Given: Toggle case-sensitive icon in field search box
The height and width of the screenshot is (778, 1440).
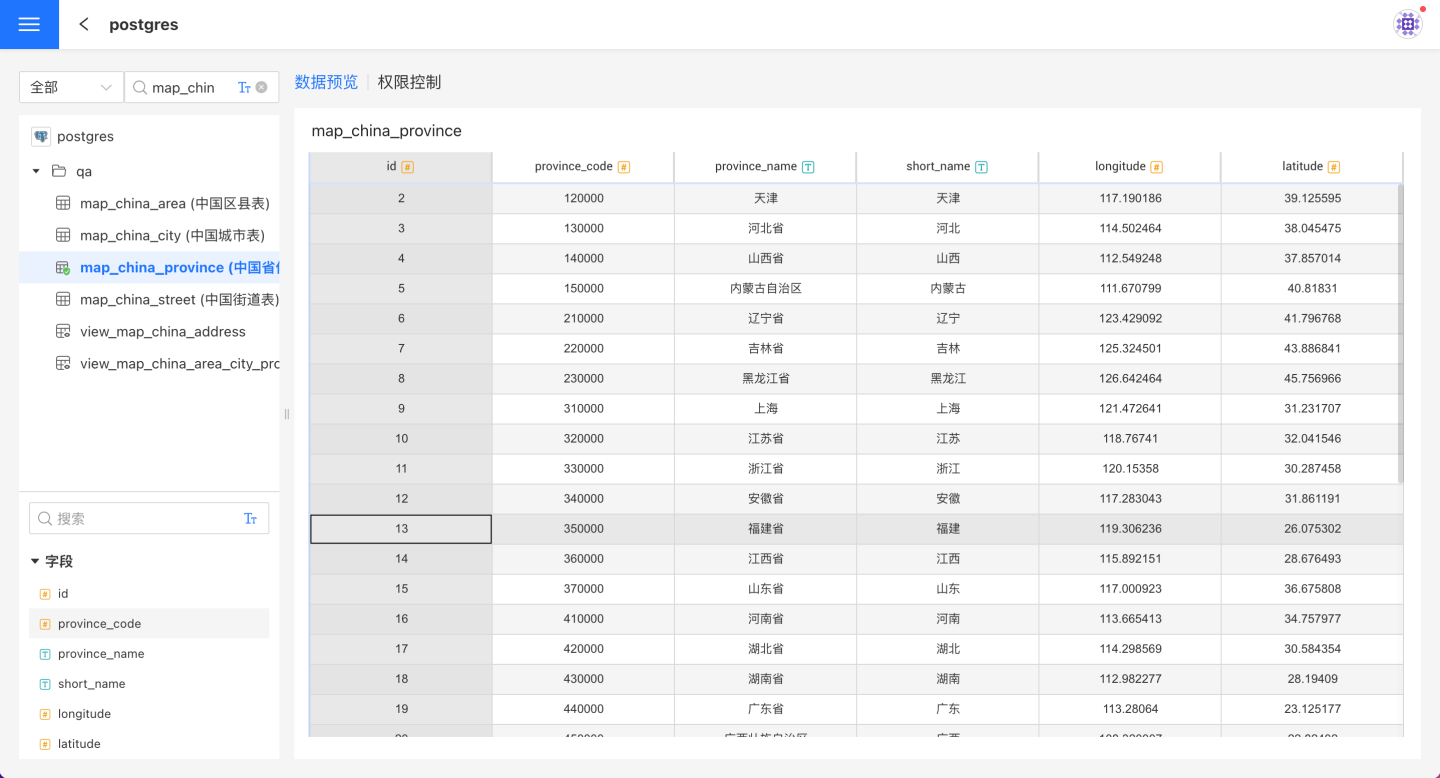Looking at the screenshot, I should [250, 519].
